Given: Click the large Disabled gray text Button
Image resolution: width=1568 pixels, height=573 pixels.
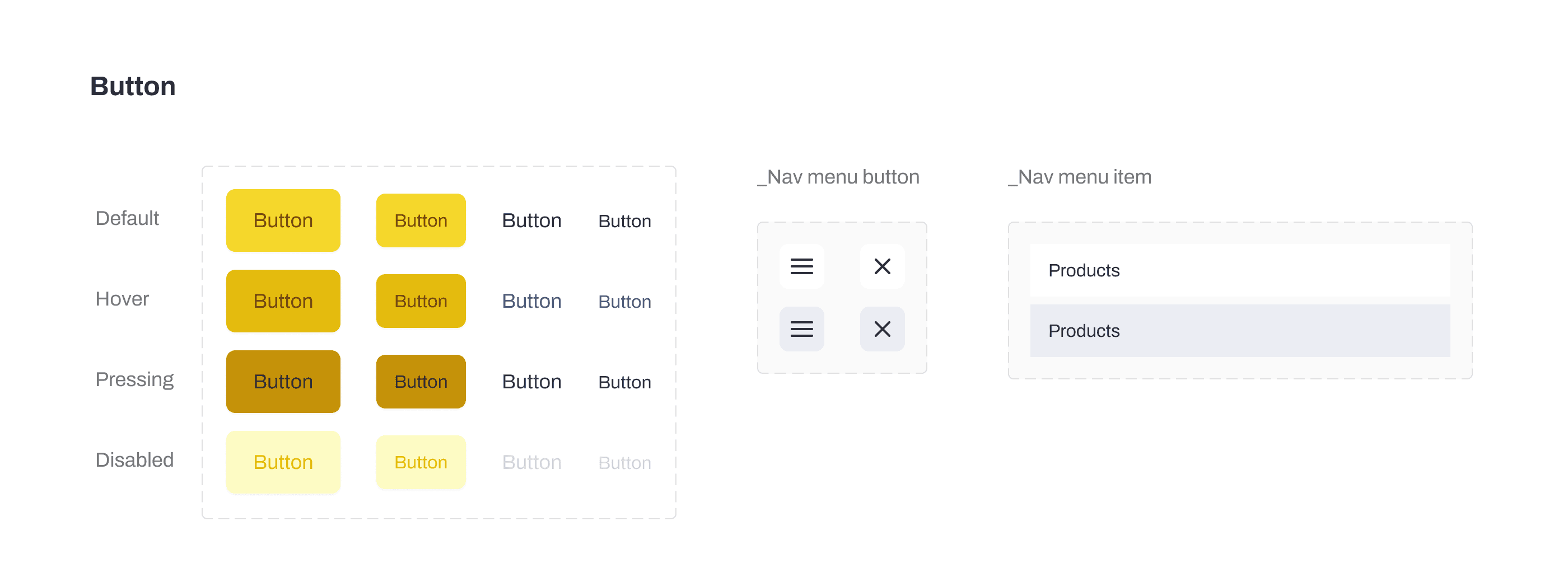Looking at the screenshot, I should tap(531, 462).
